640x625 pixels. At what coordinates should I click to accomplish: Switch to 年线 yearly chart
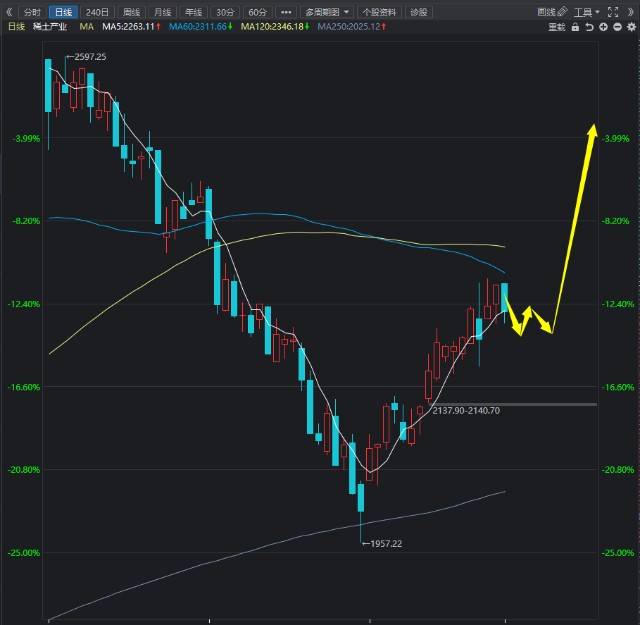click(x=193, y=12)
